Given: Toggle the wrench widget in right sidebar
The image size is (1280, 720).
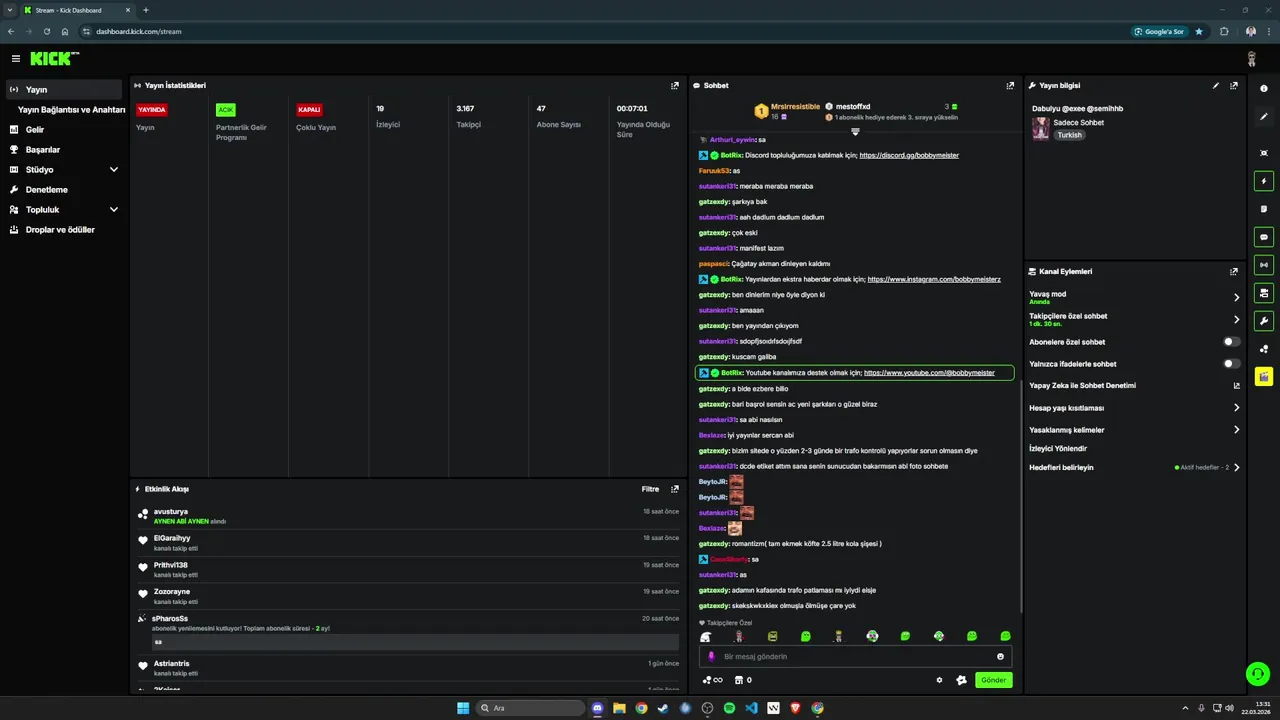Looking at the screenshot, I should pyautogui.click(x=1264, y=321).
